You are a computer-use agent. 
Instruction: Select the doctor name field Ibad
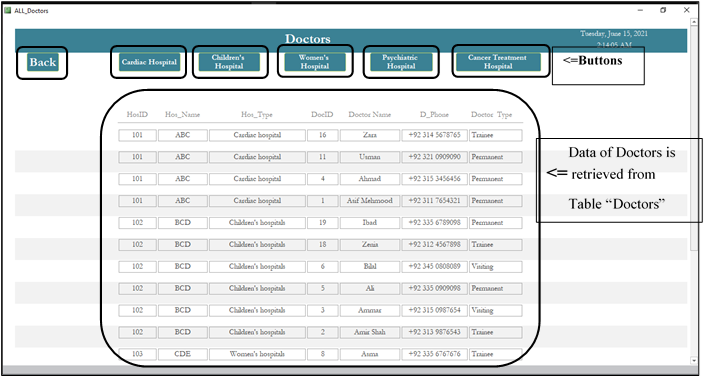pyautogui.click(x=370, y=223)
